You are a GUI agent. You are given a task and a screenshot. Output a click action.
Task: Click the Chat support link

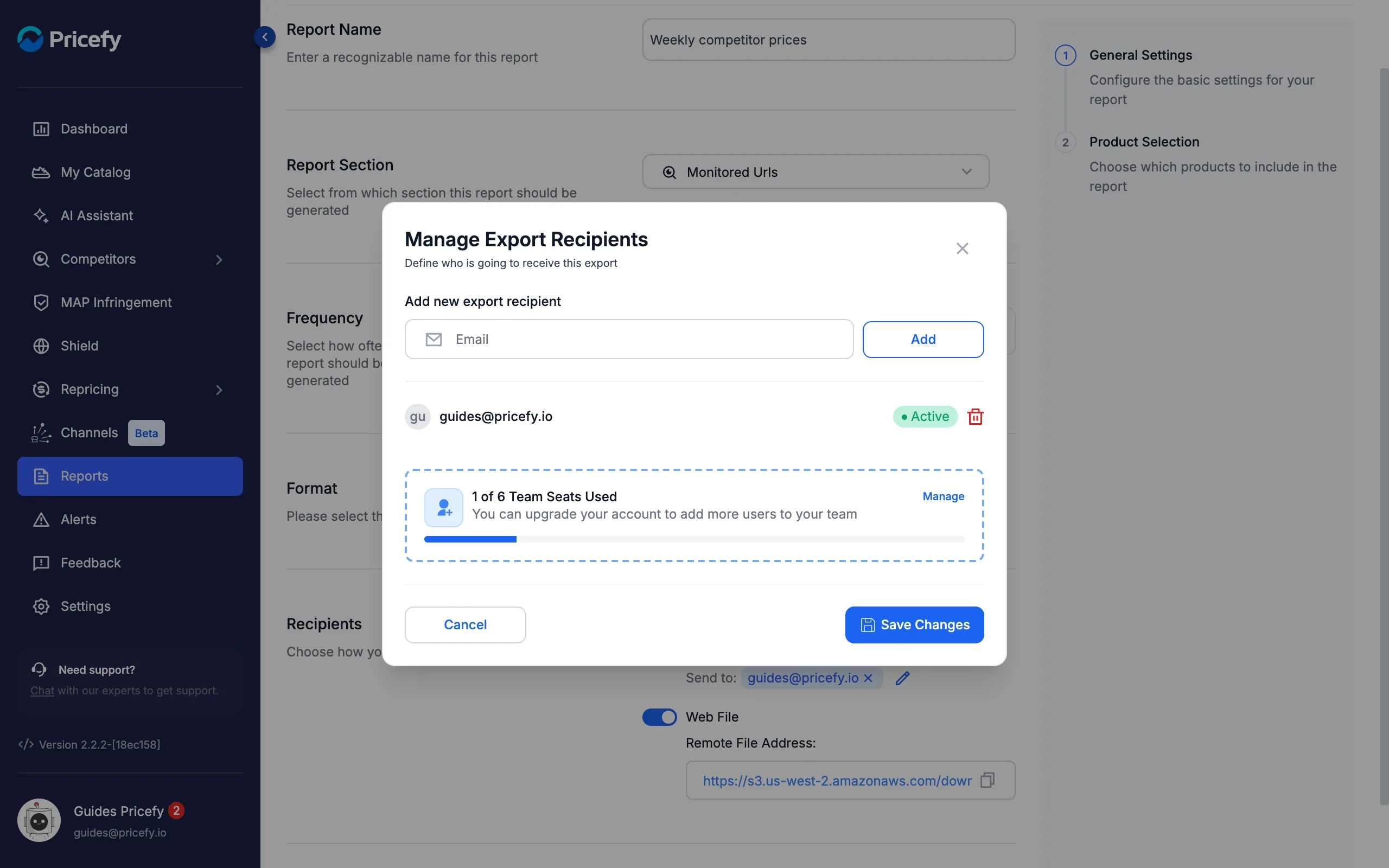[42, 691]
